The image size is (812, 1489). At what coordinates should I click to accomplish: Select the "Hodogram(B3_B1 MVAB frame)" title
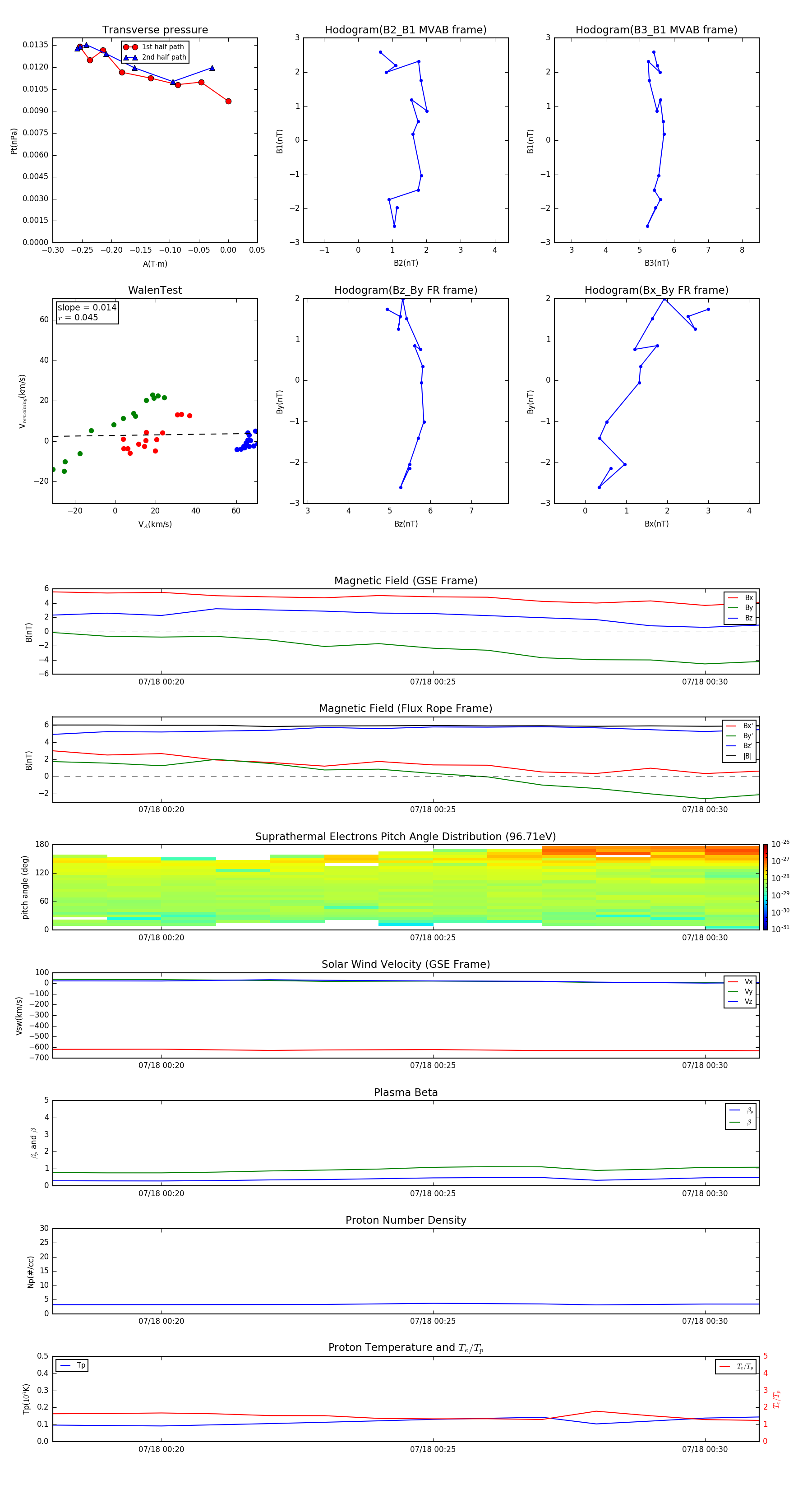(656, 30)
